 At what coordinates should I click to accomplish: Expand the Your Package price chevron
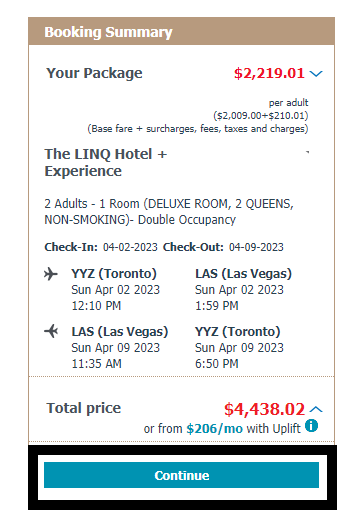coord(316,73)
